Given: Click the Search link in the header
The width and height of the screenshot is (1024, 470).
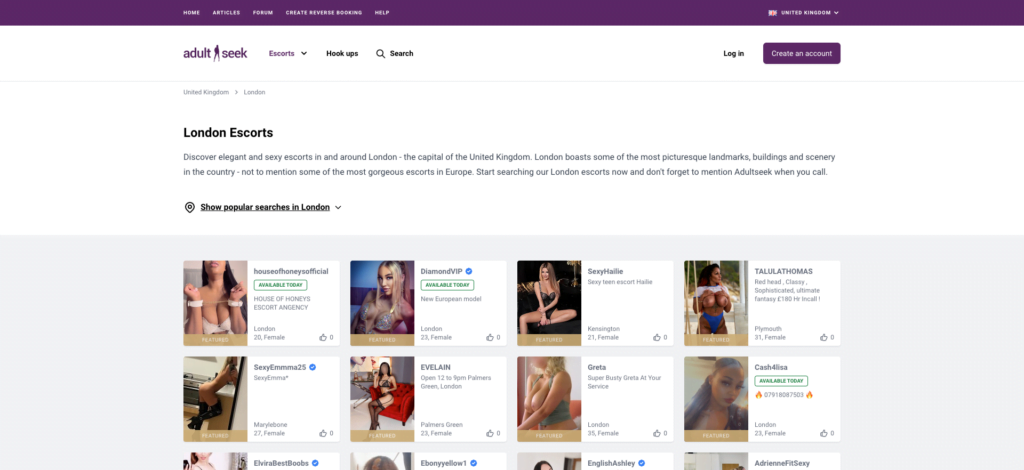Looking at the screenshot, I should pos(402,54).
